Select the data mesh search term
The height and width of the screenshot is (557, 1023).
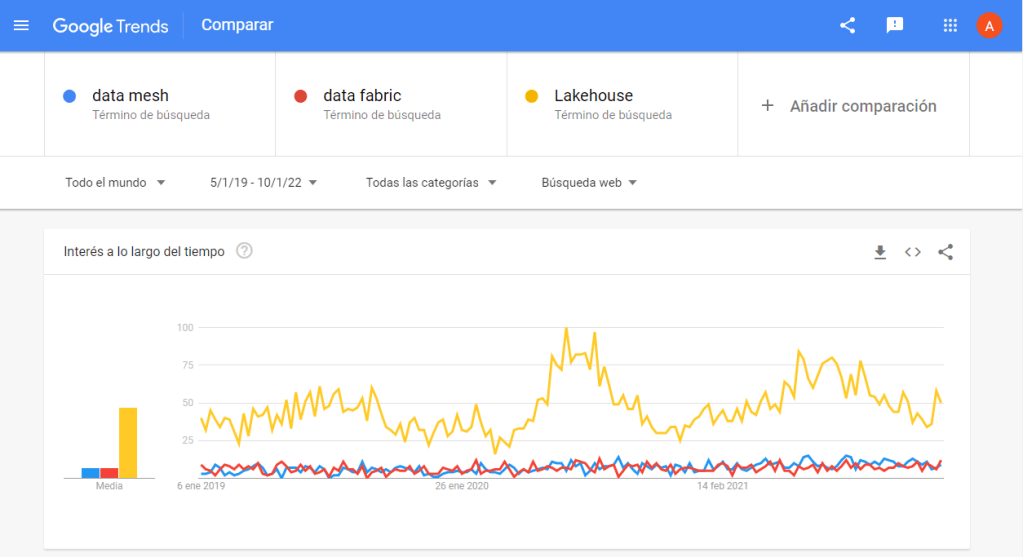130,96
